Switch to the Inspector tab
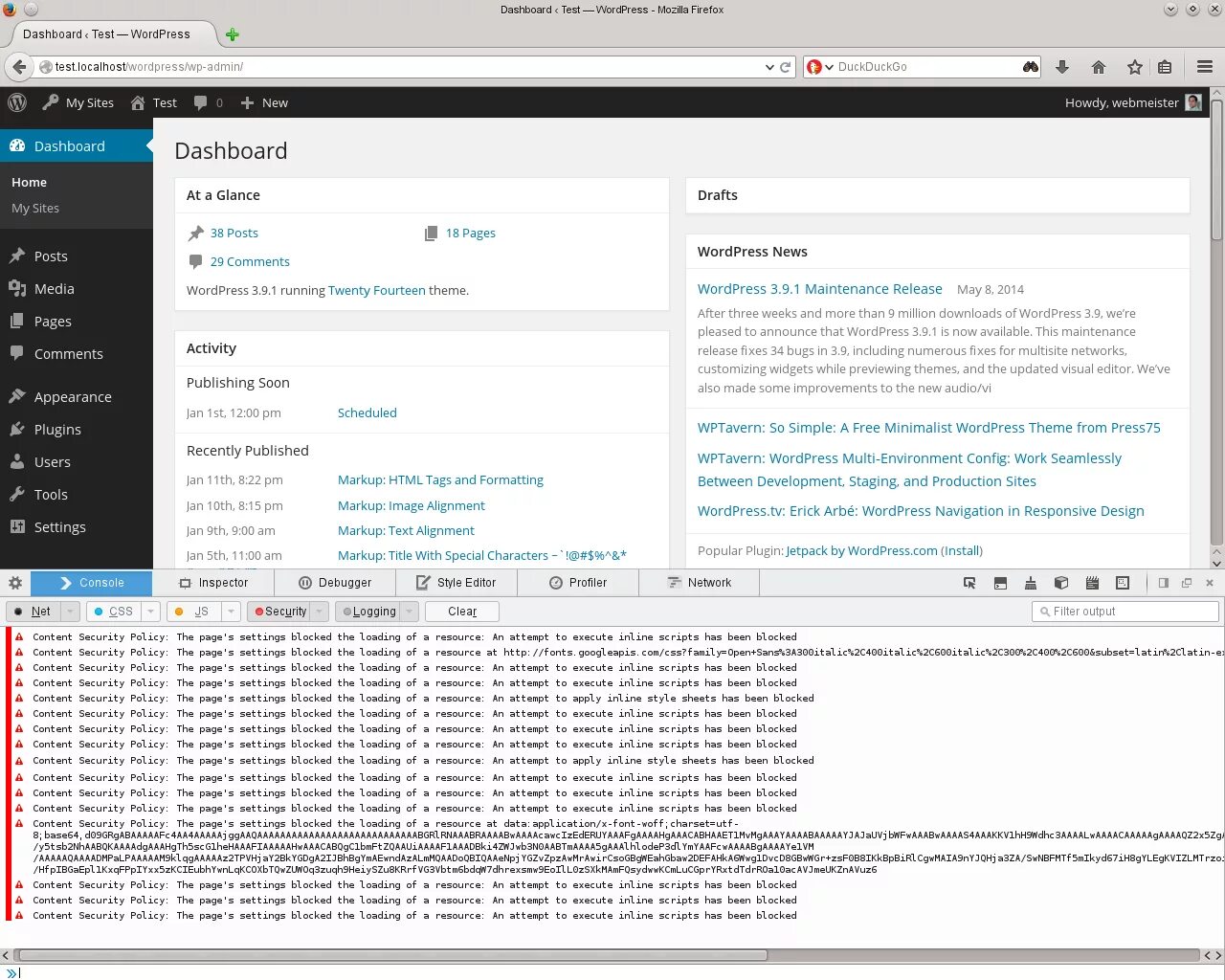The height and width of the screenshot is (980, 1225). tap(213, 583)
